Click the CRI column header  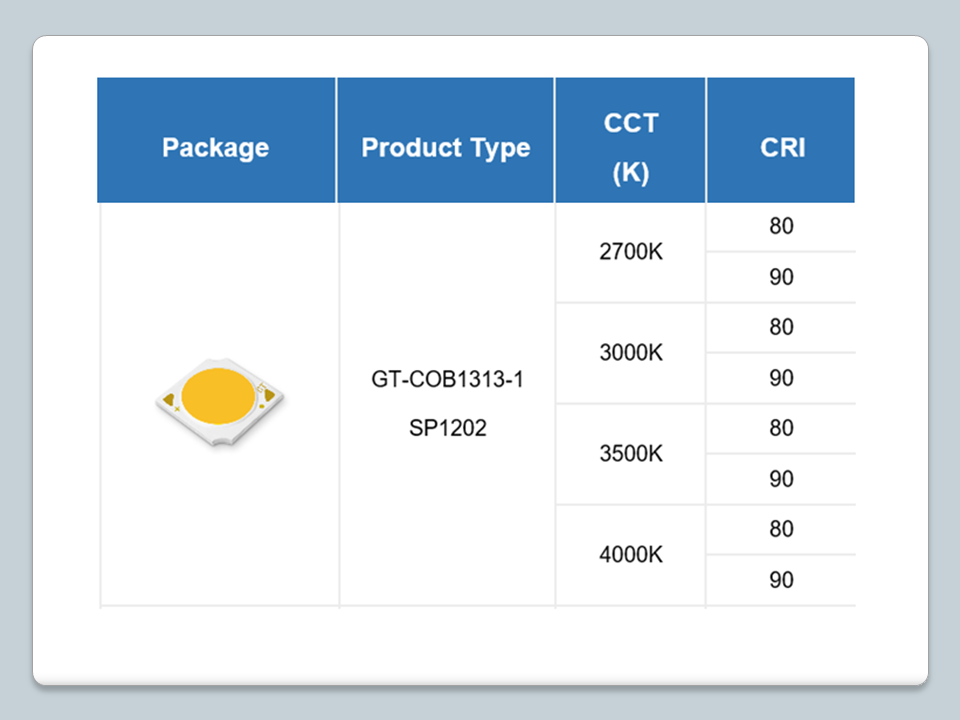pos(782,147)
